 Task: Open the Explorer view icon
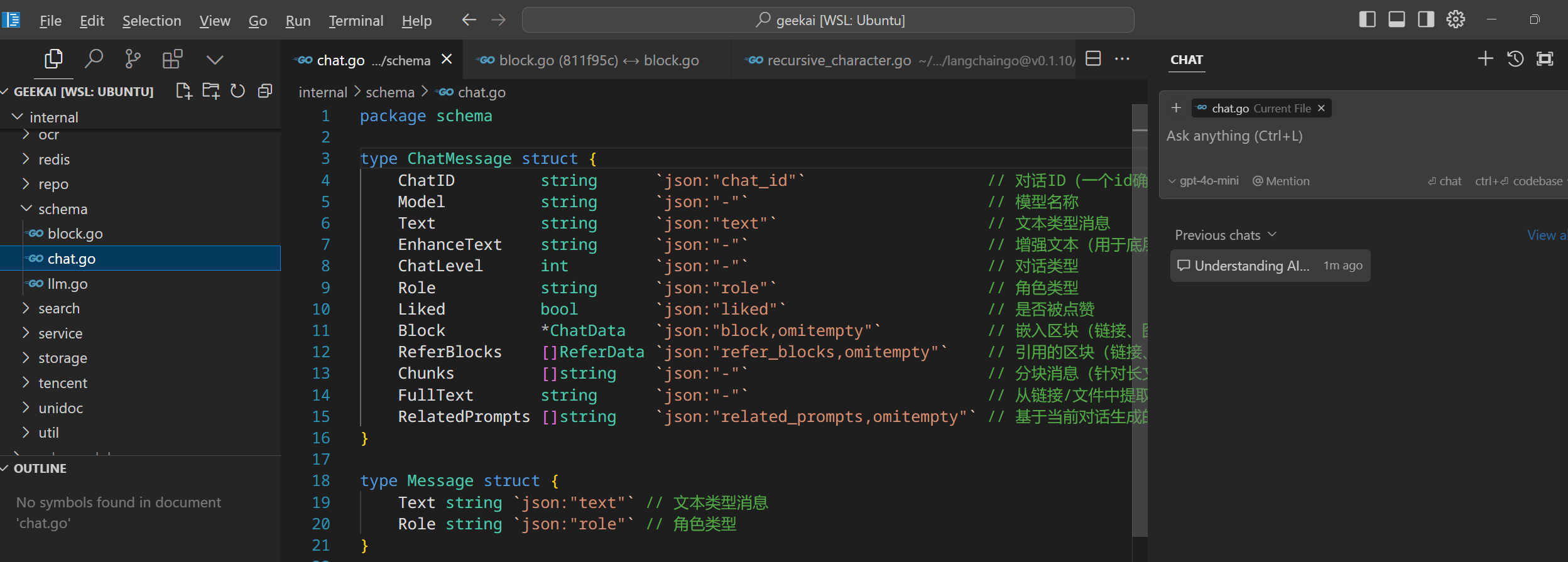pyautogui.click(x=53, y=59)
